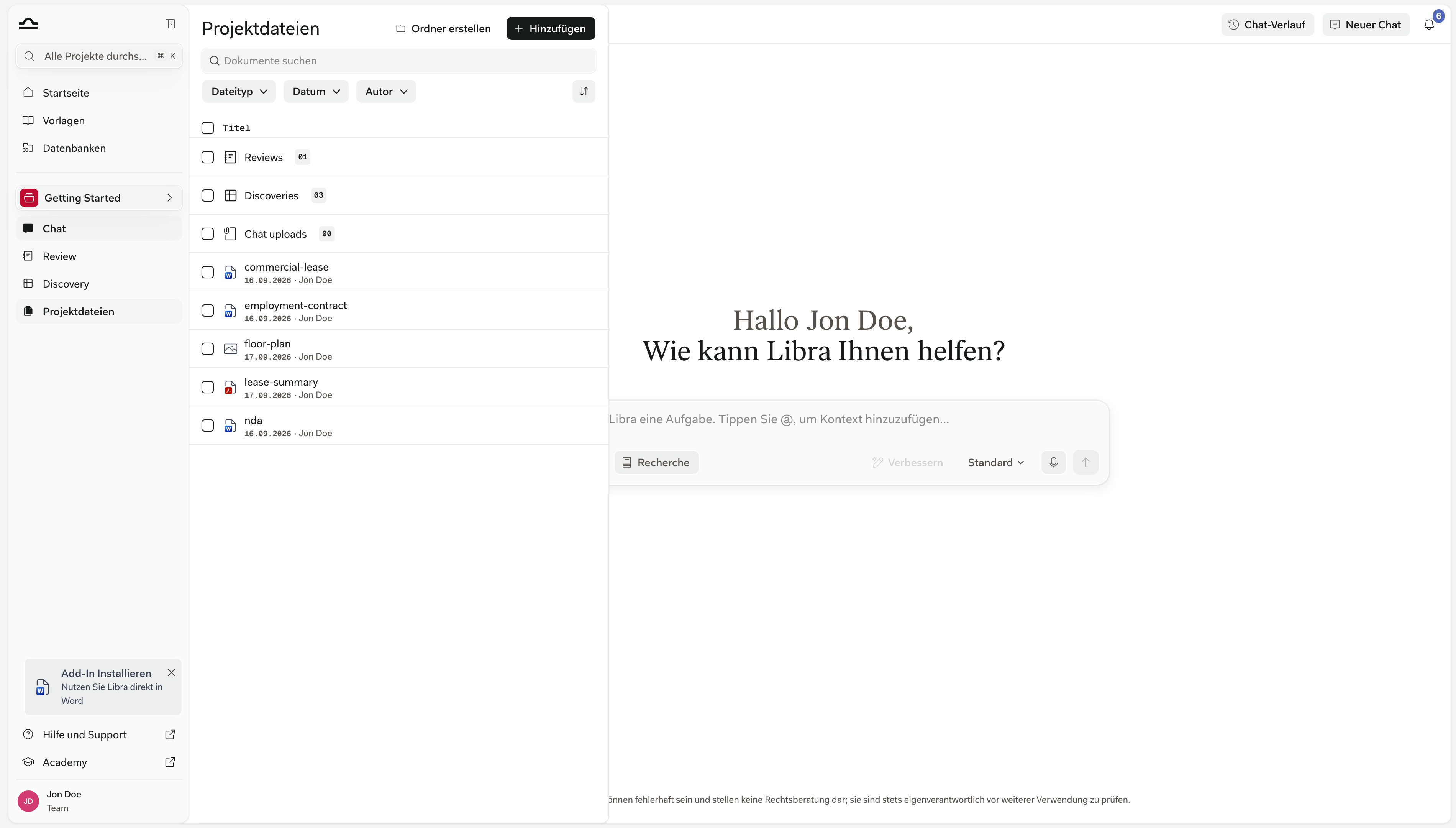Image resolution: width=1456 pixels, height=828 pixels.
Task: Open the Dateityp filter dropdown
Action: 239,91
